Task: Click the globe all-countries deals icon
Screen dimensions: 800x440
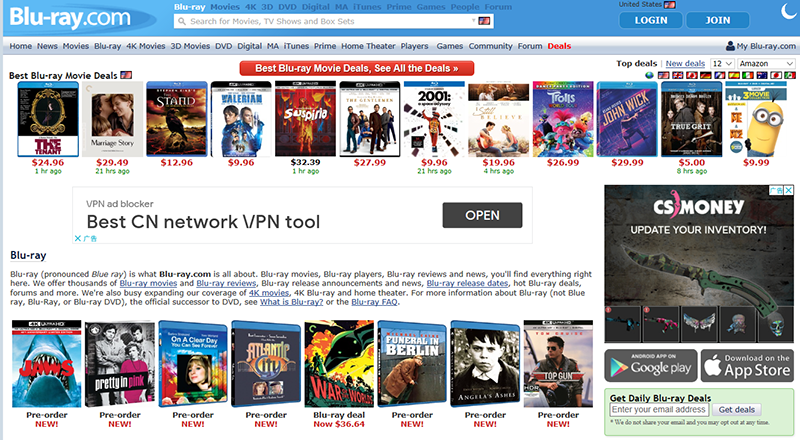Action: (x=649, y=75)
